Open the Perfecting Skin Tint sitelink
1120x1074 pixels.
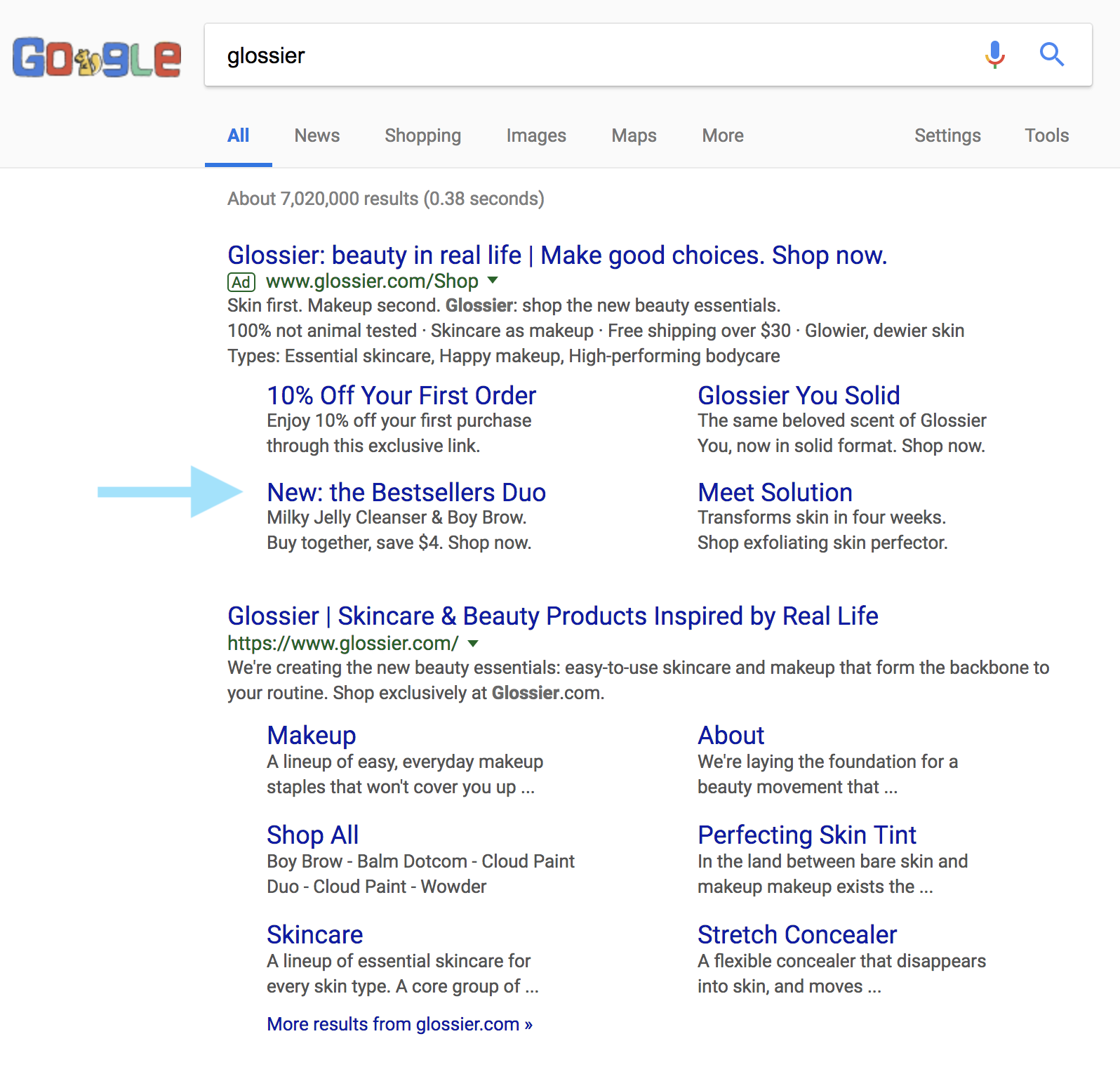pos(807,835)
